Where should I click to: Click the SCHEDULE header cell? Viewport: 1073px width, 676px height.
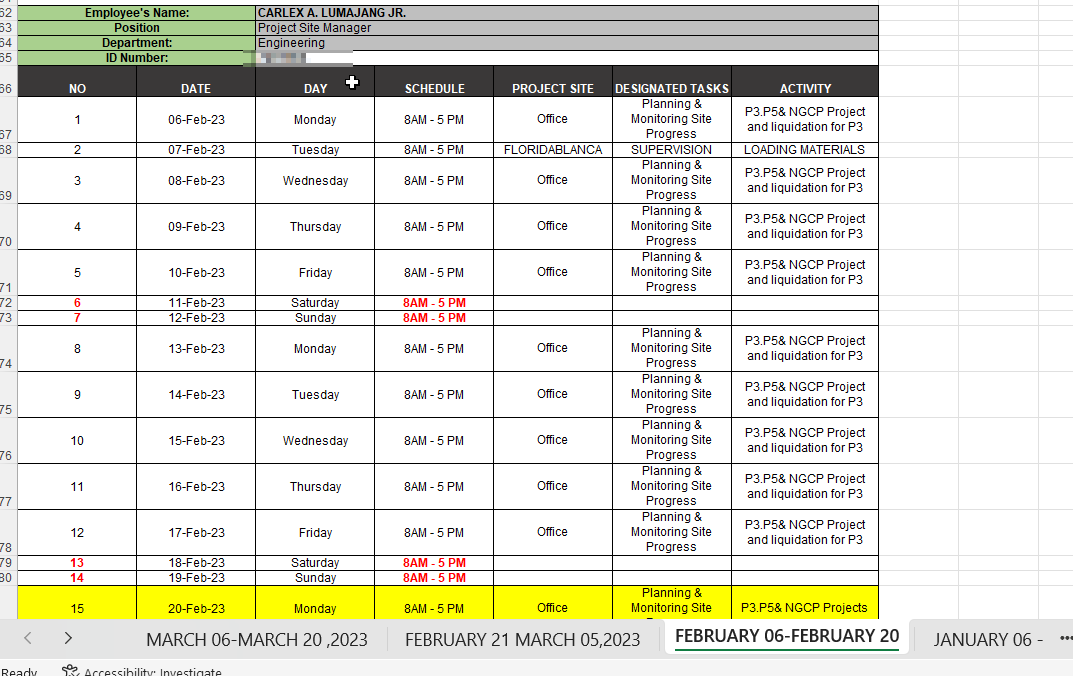click(x=434, y=81)
